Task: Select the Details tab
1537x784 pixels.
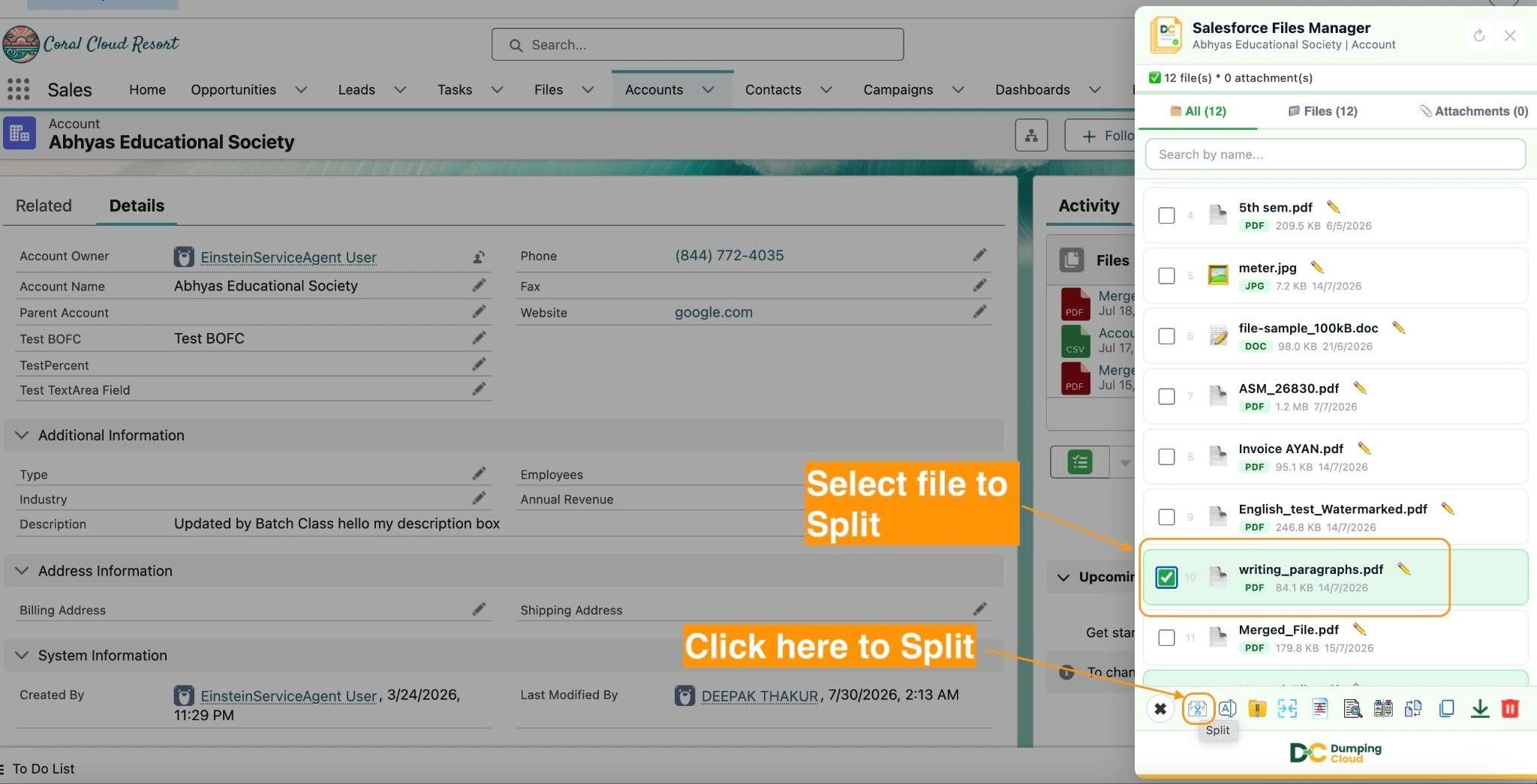Action: [137, 206]
